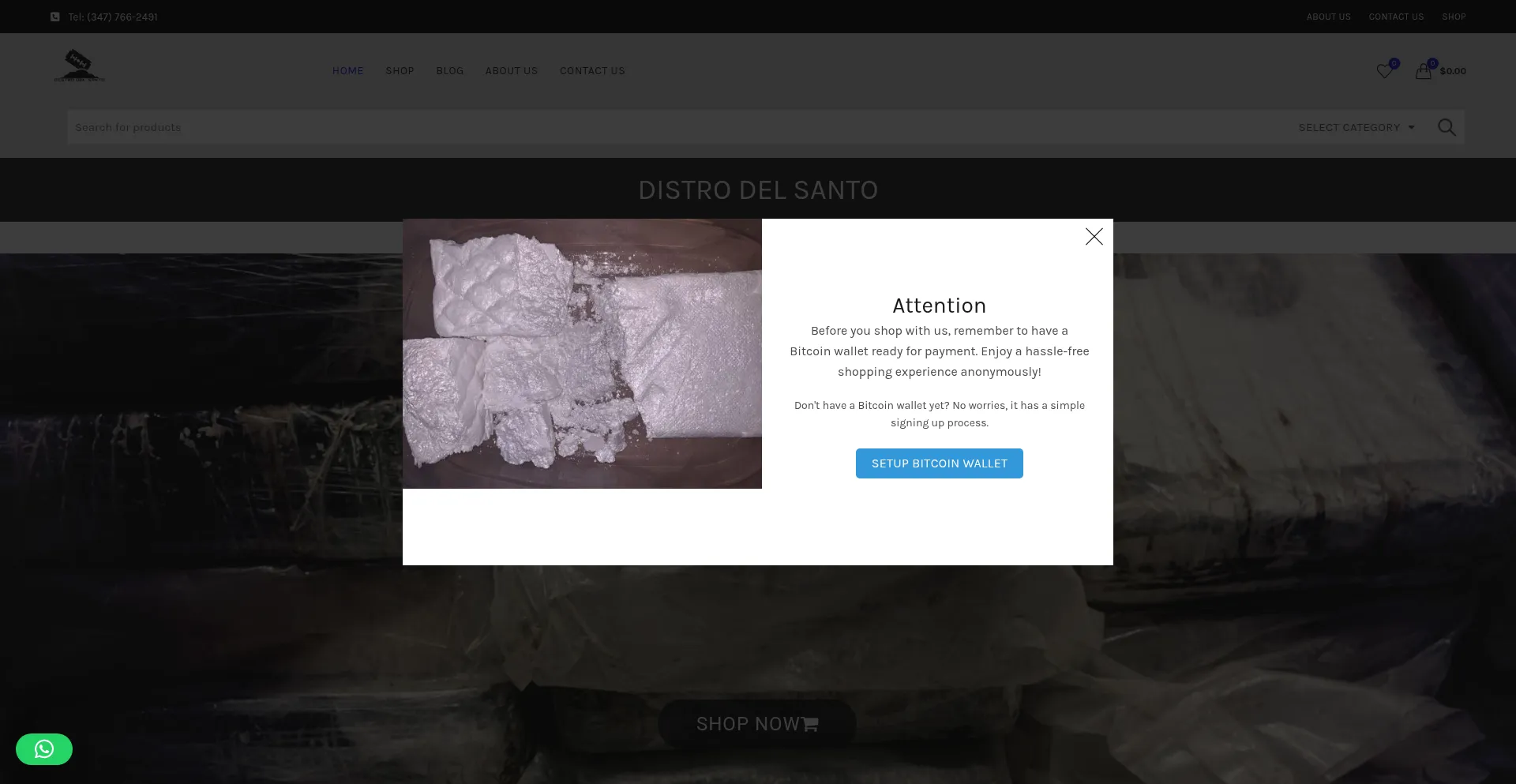Open the green WhatsApp chat bubble
Viewport: 1516px width, 784px height.
pos(44,748)
